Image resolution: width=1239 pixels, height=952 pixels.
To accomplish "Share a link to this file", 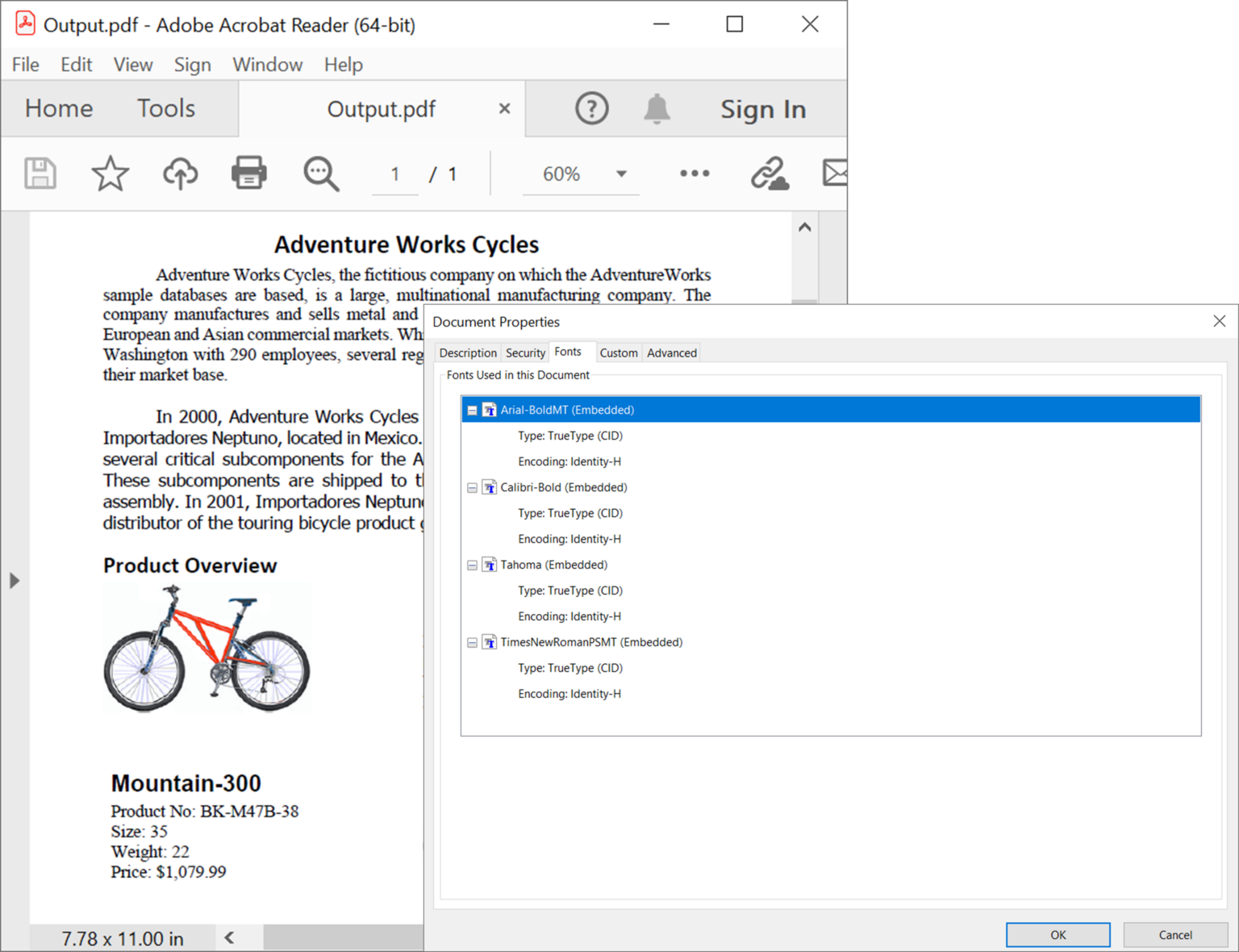I will click(770, 173).
